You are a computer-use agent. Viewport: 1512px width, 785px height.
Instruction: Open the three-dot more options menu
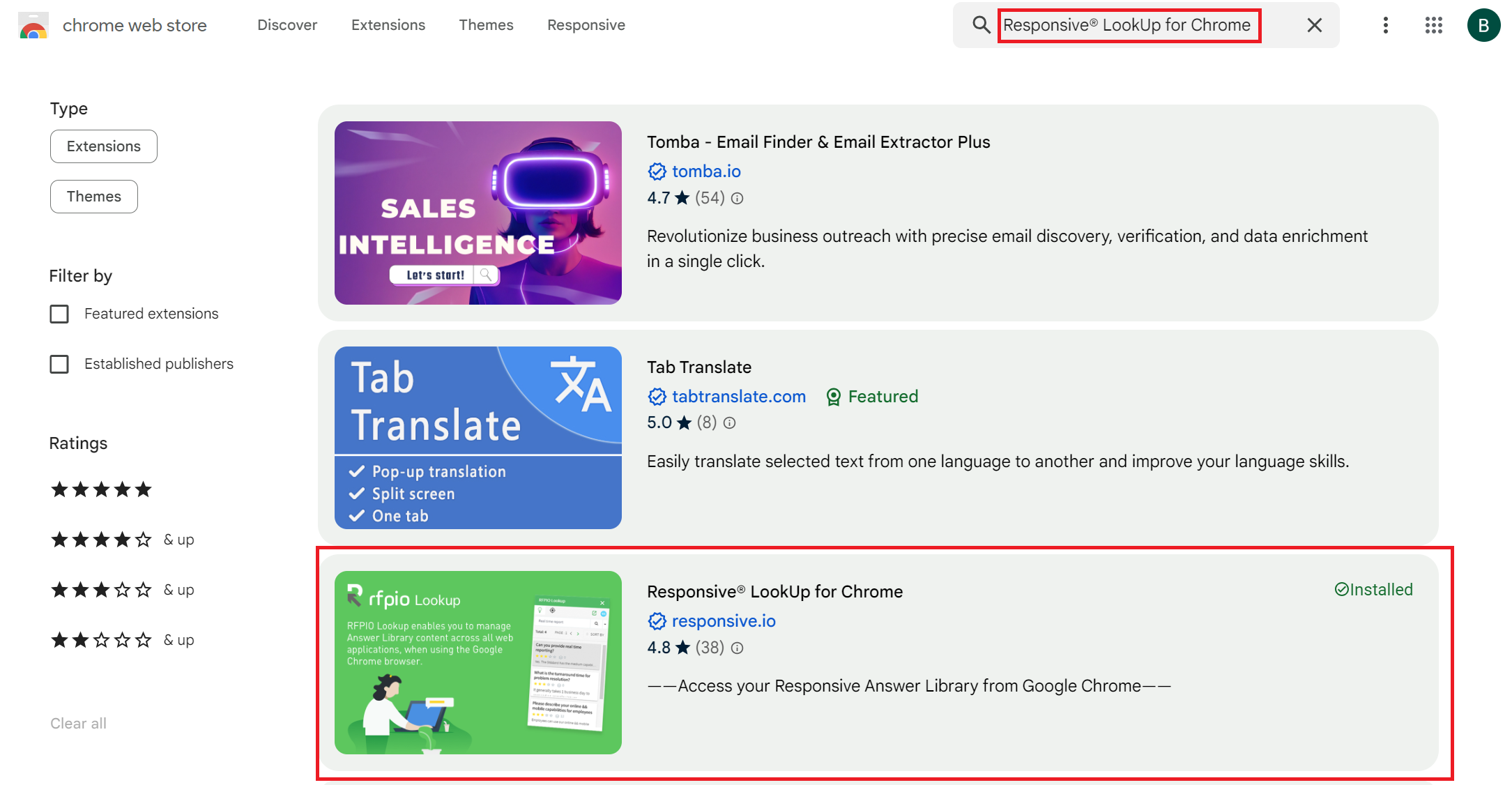1385,25
